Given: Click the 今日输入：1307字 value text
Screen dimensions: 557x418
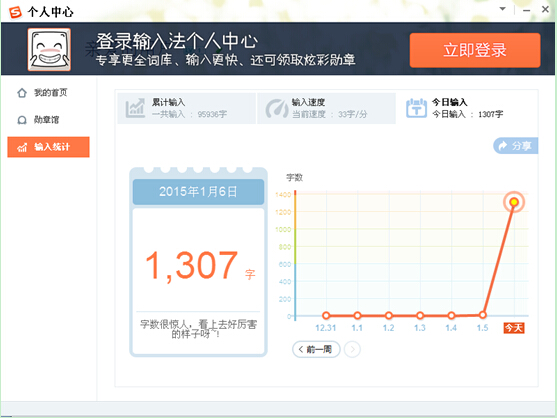Looking at the screenshot, I should [467, 114].
